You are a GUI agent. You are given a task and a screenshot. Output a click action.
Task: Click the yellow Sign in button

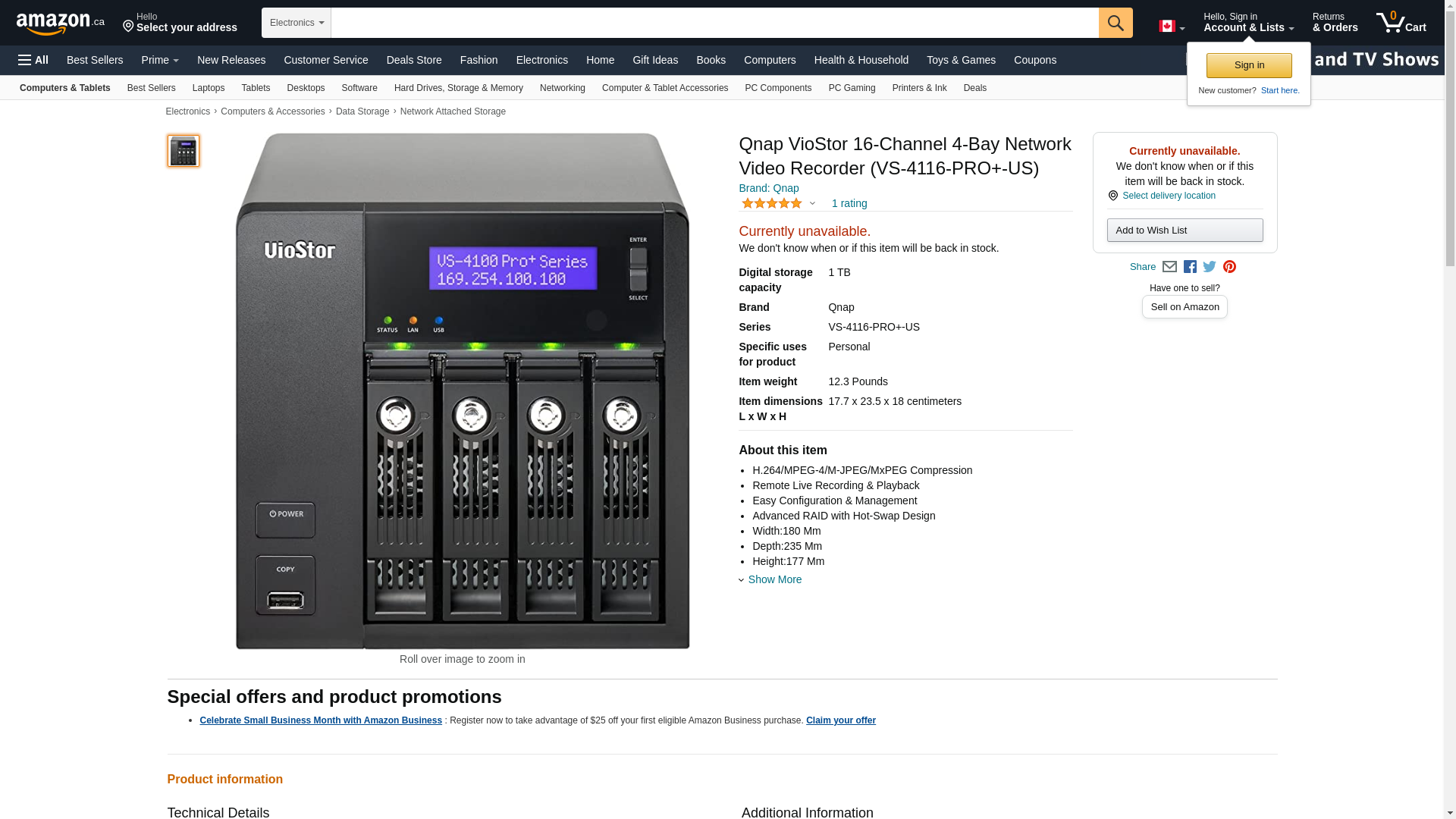click(x=1249, y=65)
